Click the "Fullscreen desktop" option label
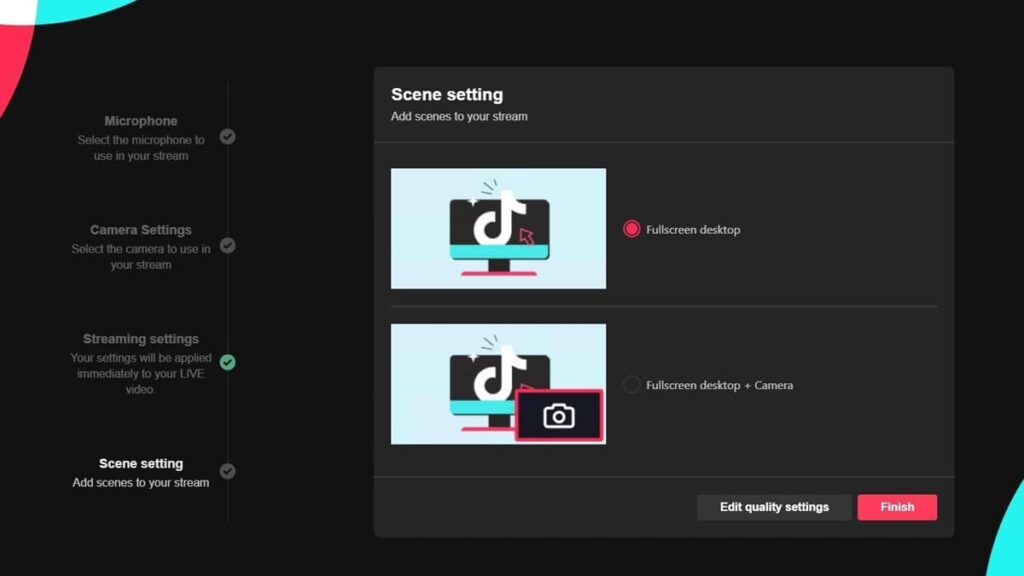This screenshot has height=576, width=1024. 693,230
